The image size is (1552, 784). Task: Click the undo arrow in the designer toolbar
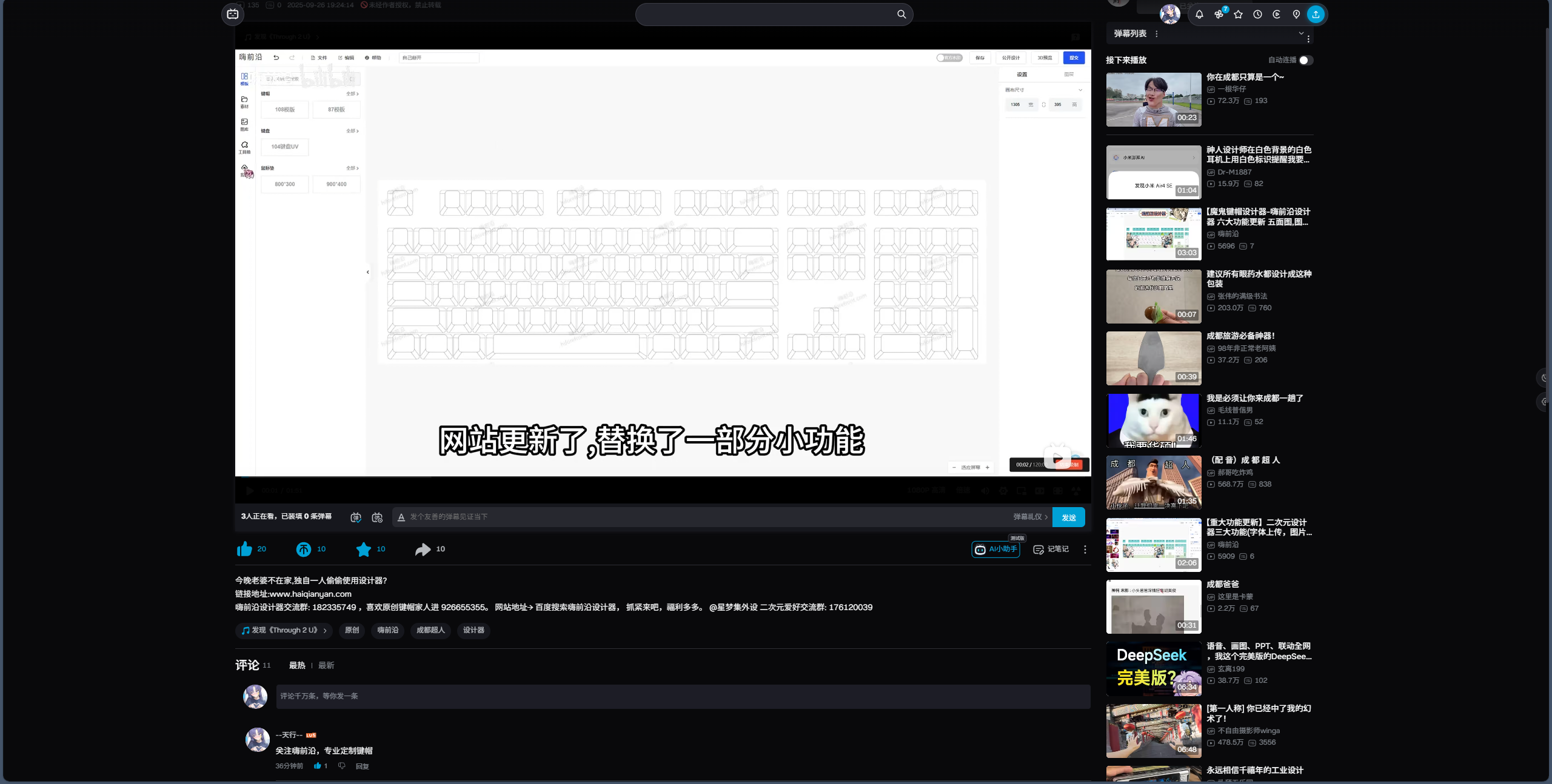click(x=277, y=58)
